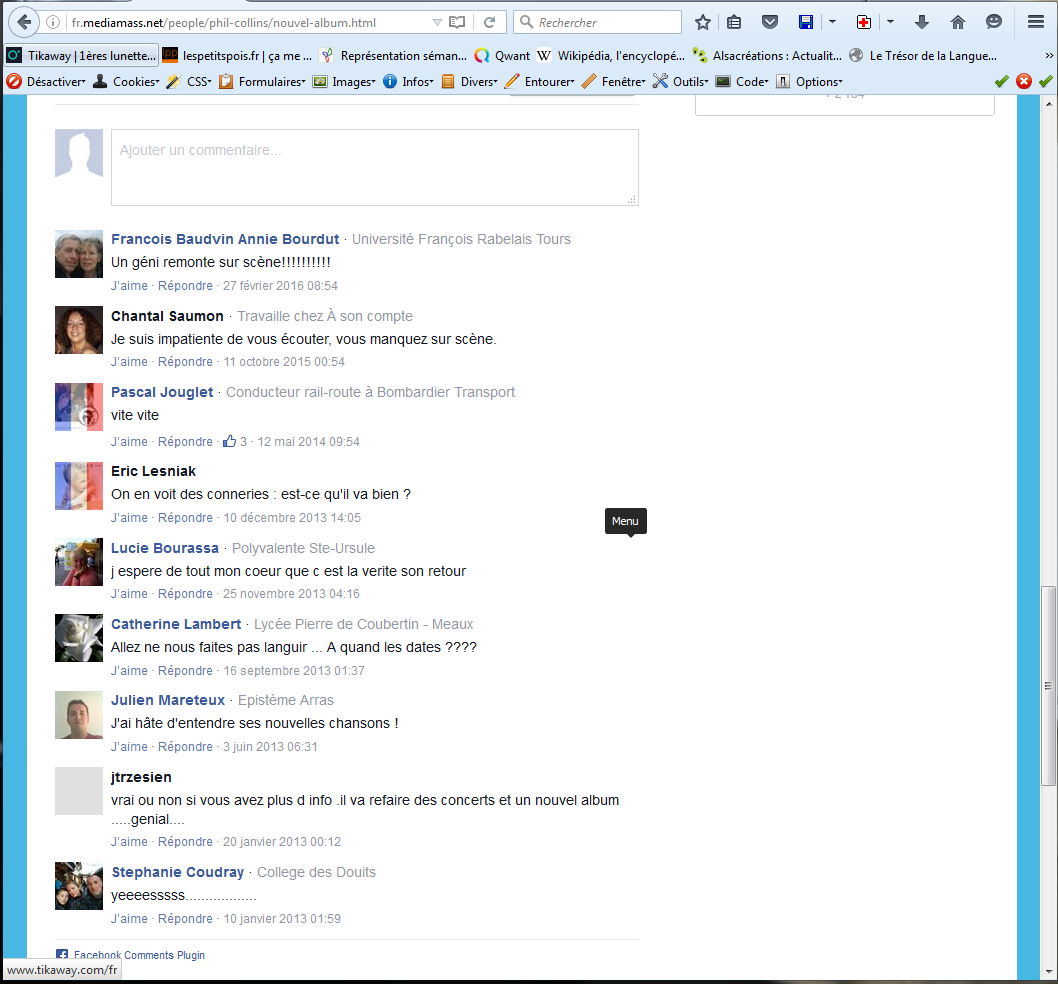Click the thumbs-up icon on Pascal Jouglet's comment
This screenshot has width=1058, height=984.
tap(230, 441)
